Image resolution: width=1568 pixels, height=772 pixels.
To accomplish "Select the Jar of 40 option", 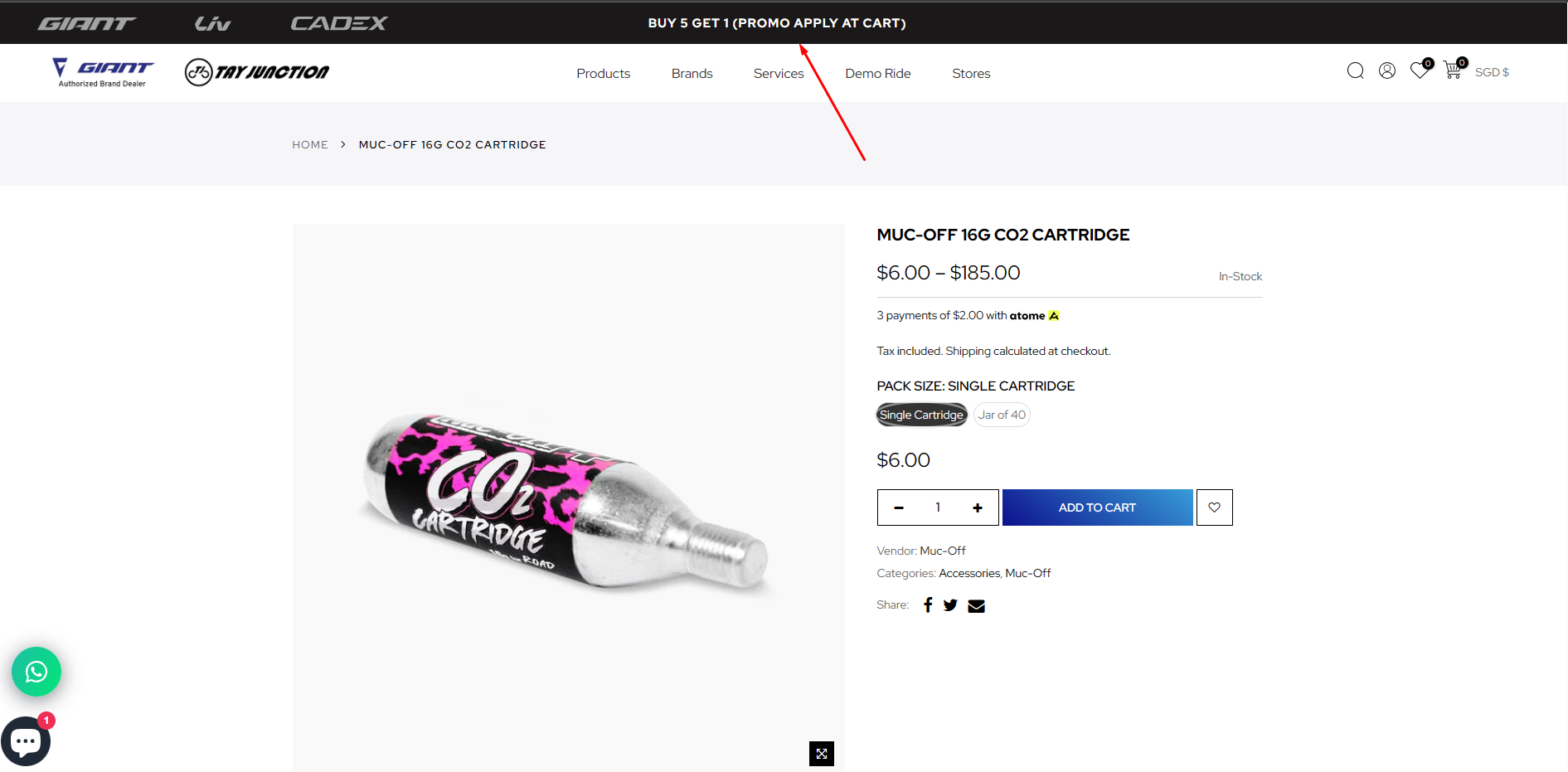I will [x=1002, y=415].
